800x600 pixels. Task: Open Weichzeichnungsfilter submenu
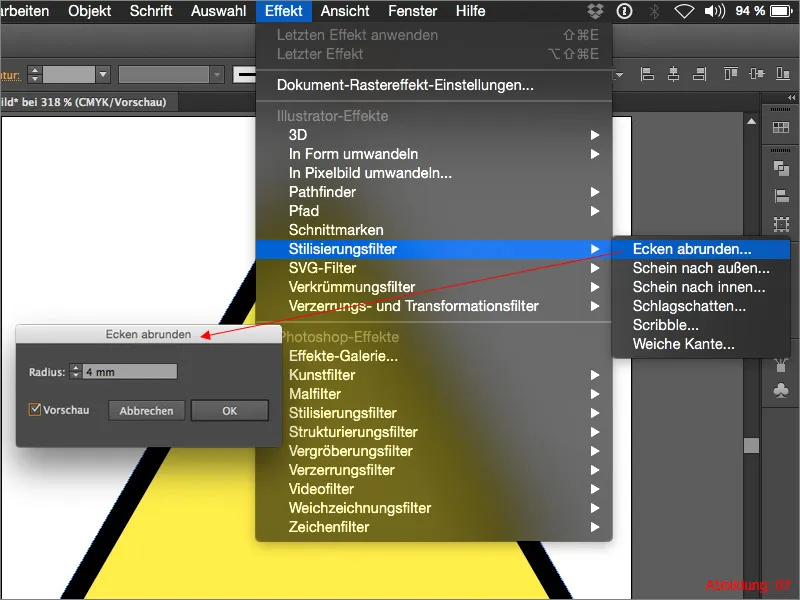tap(434, 508)
